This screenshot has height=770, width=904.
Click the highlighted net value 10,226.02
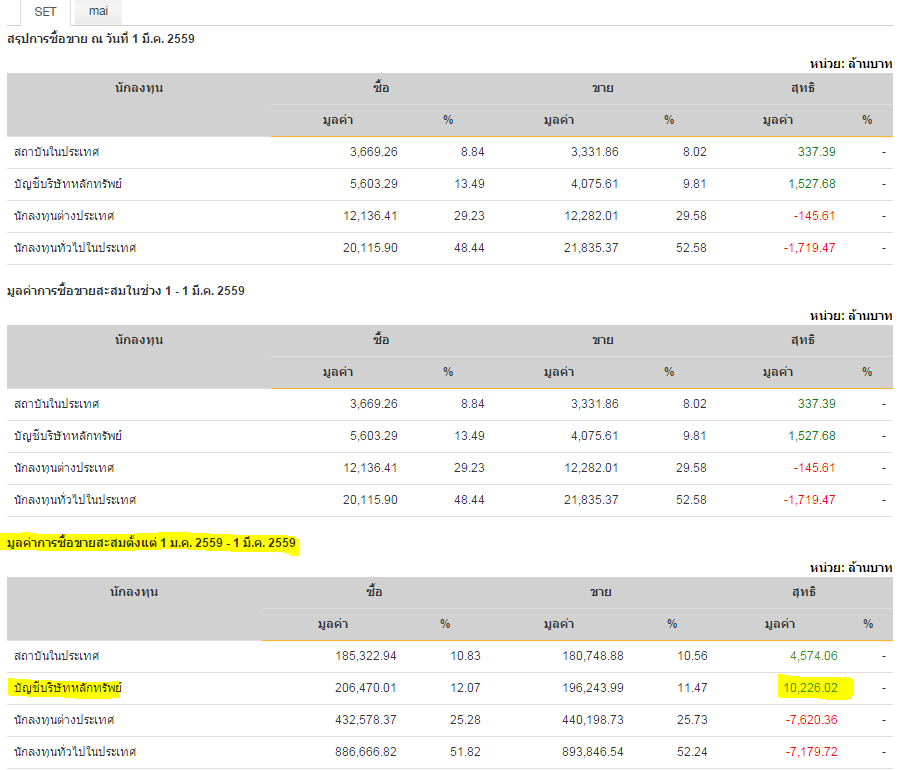tap(810, 688)
